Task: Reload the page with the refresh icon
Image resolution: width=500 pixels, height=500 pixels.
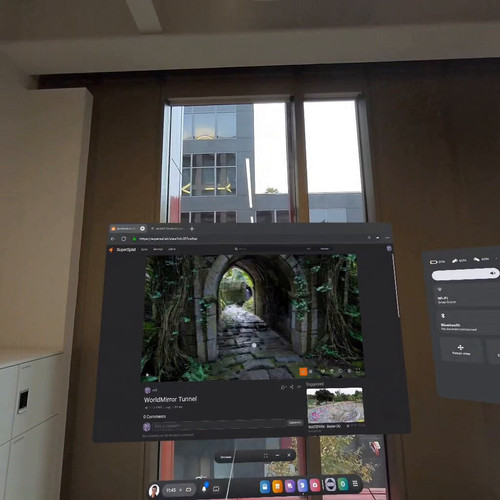Action: (x=123, y=239)
